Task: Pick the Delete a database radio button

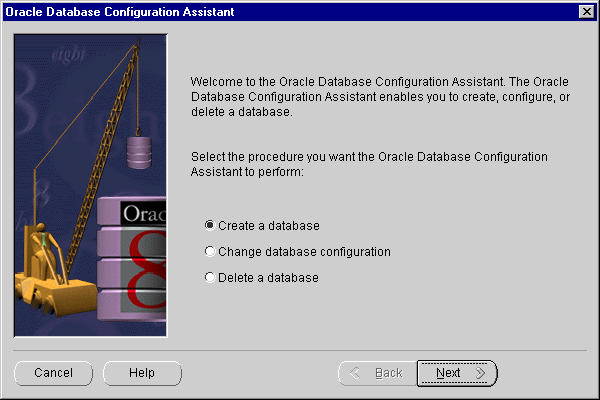Action: [x=210, y=277]
